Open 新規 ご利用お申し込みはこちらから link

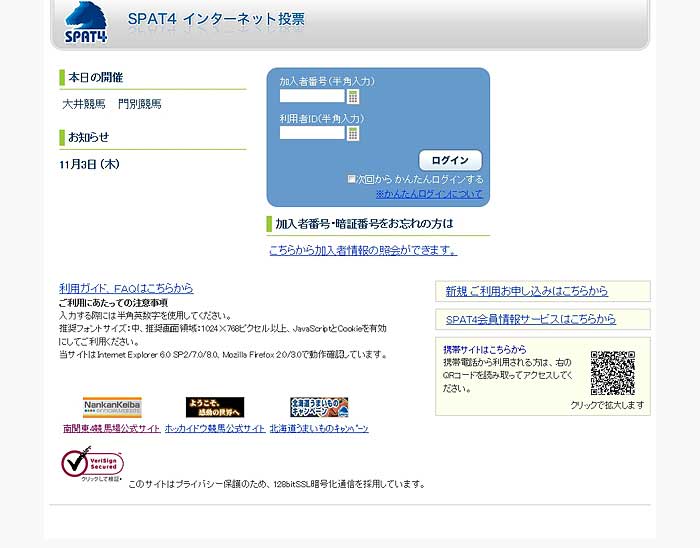pyautogui.click(x=527, y=291)
